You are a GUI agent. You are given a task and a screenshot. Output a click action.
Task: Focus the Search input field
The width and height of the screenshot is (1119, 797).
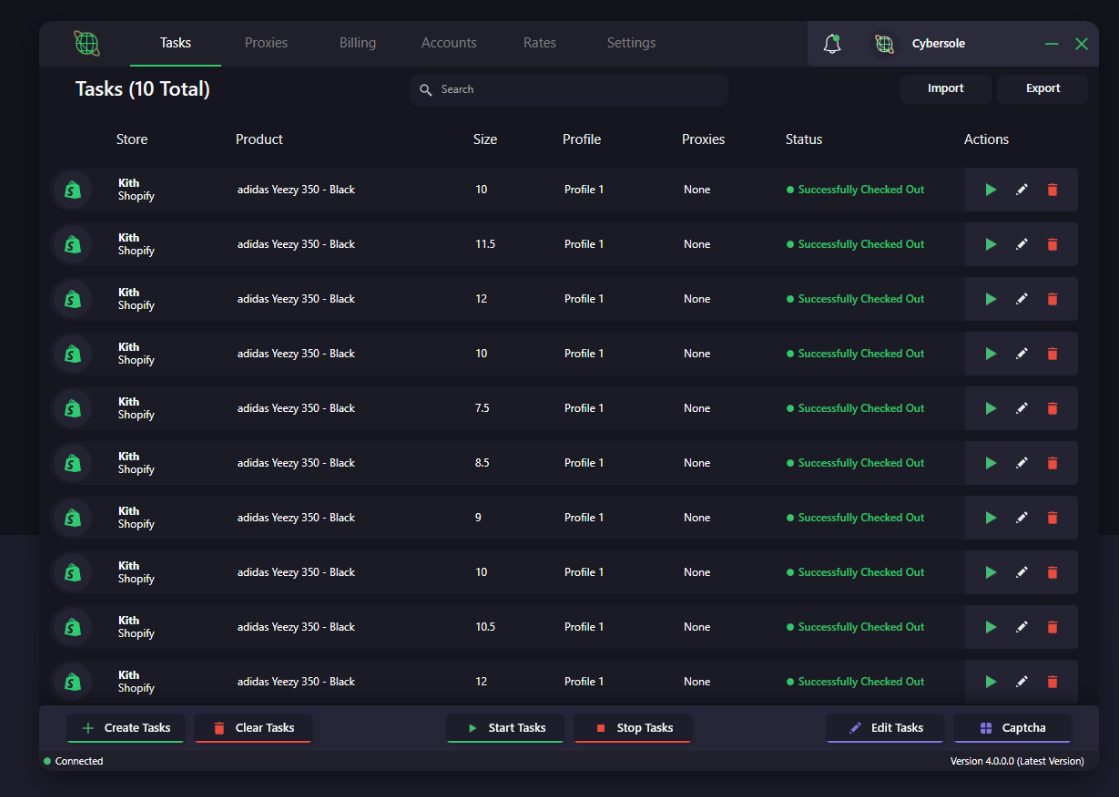coord(569,90)
